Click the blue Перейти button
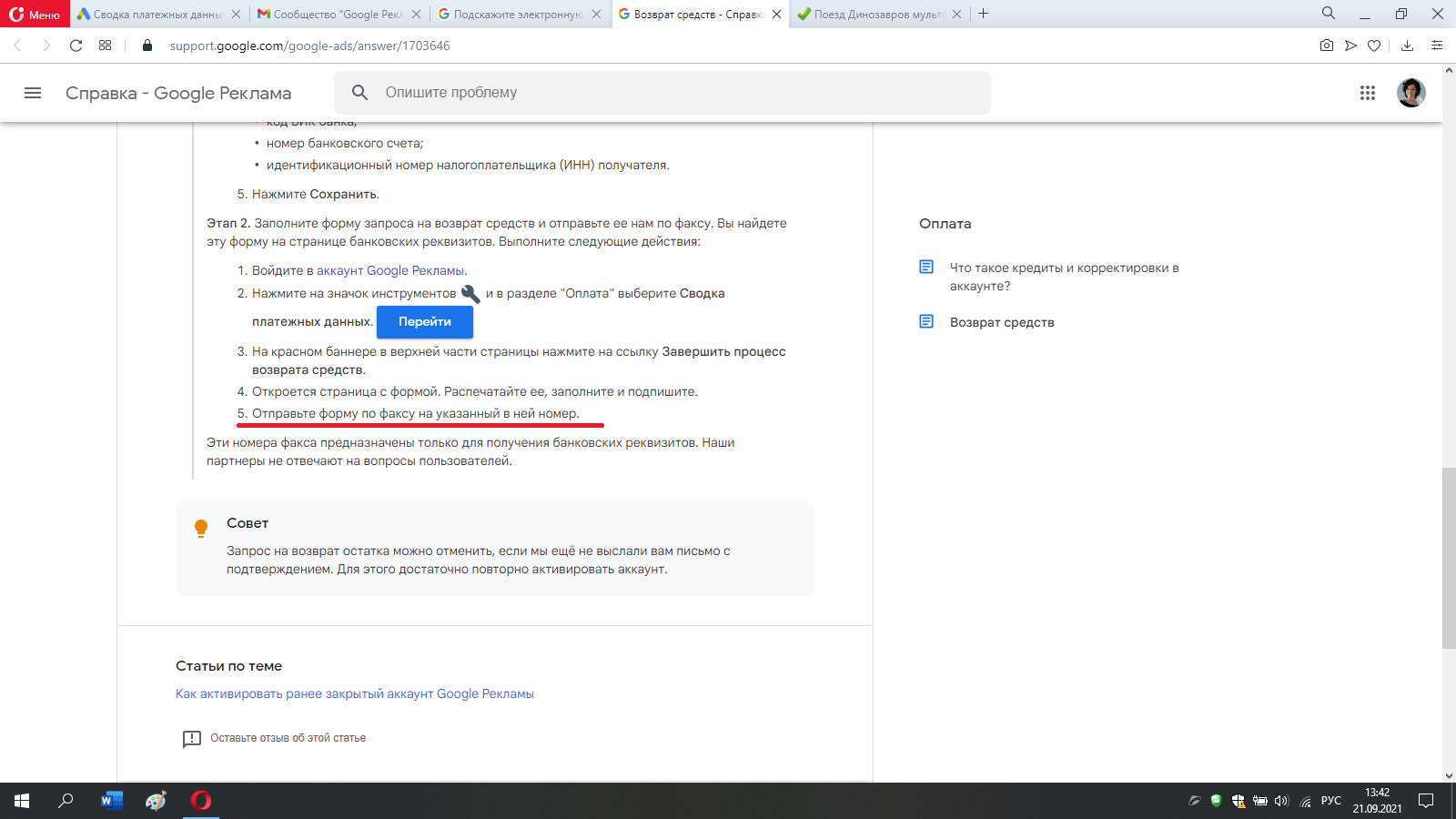This screenshot has width=1456, height=819. click(x=425, y=322)
